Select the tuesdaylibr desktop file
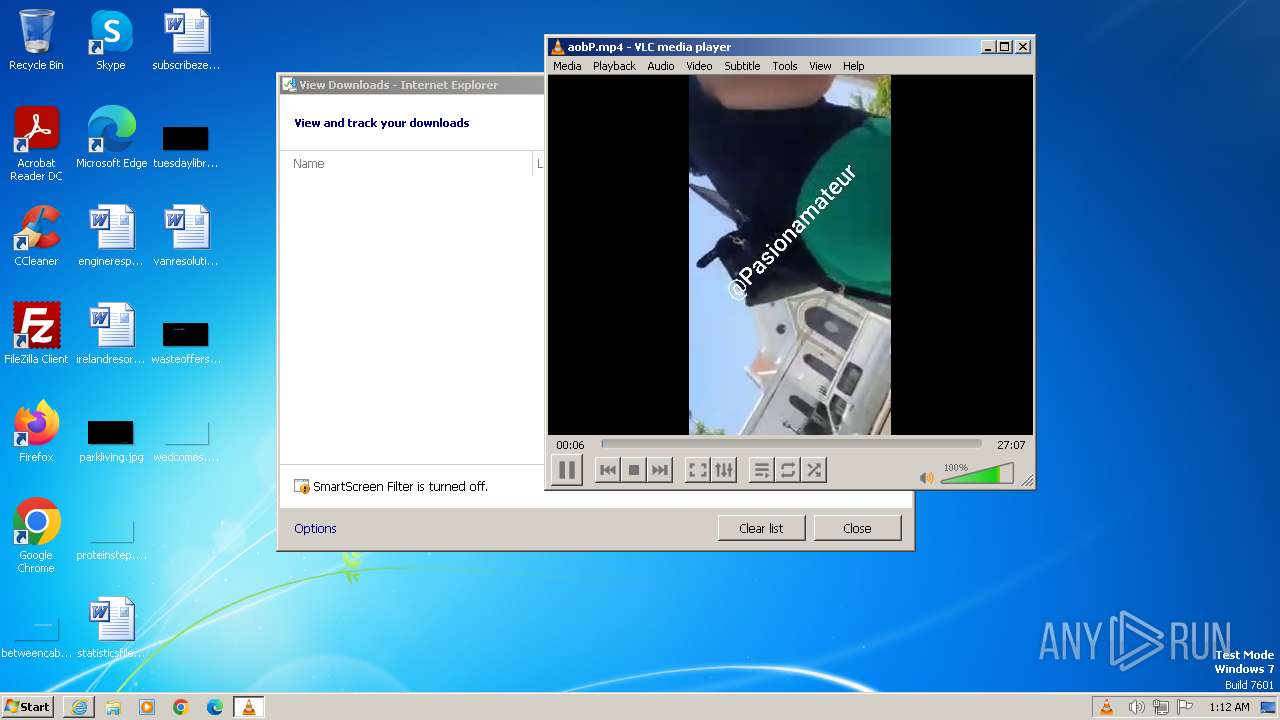 (186, 146)
